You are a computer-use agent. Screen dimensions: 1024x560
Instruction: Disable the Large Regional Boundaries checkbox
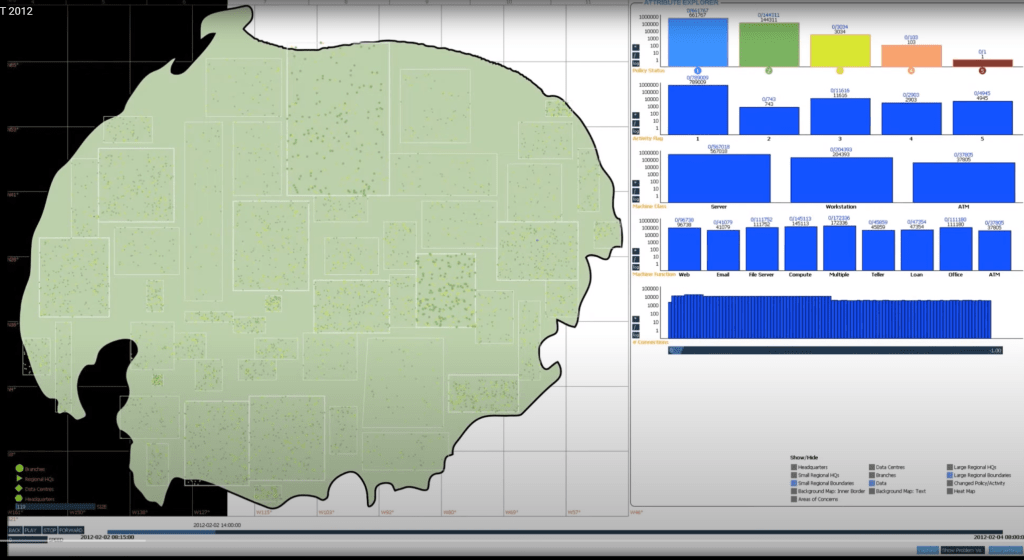point(951,475)
